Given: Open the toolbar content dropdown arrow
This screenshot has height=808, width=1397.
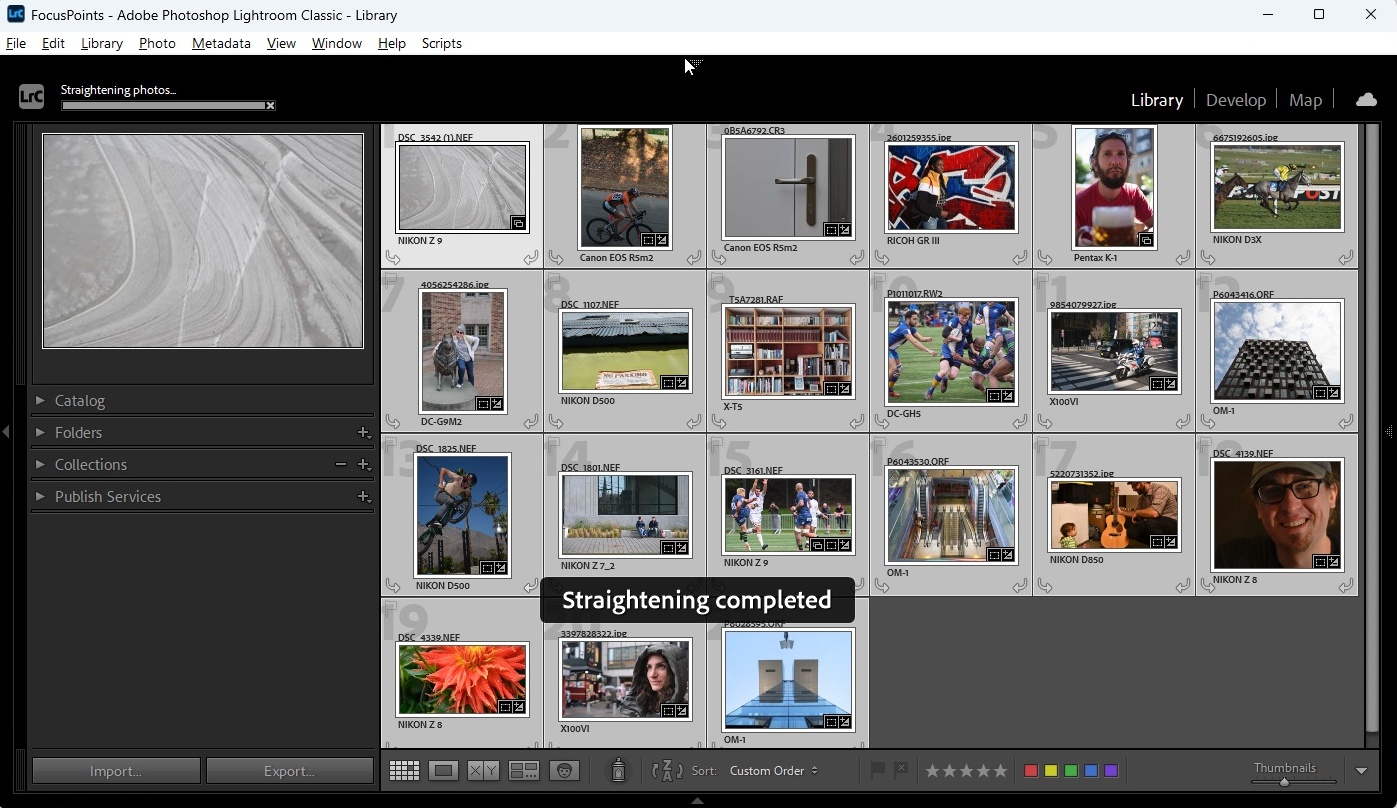Looking at the screenshot, I should 1361,771.
